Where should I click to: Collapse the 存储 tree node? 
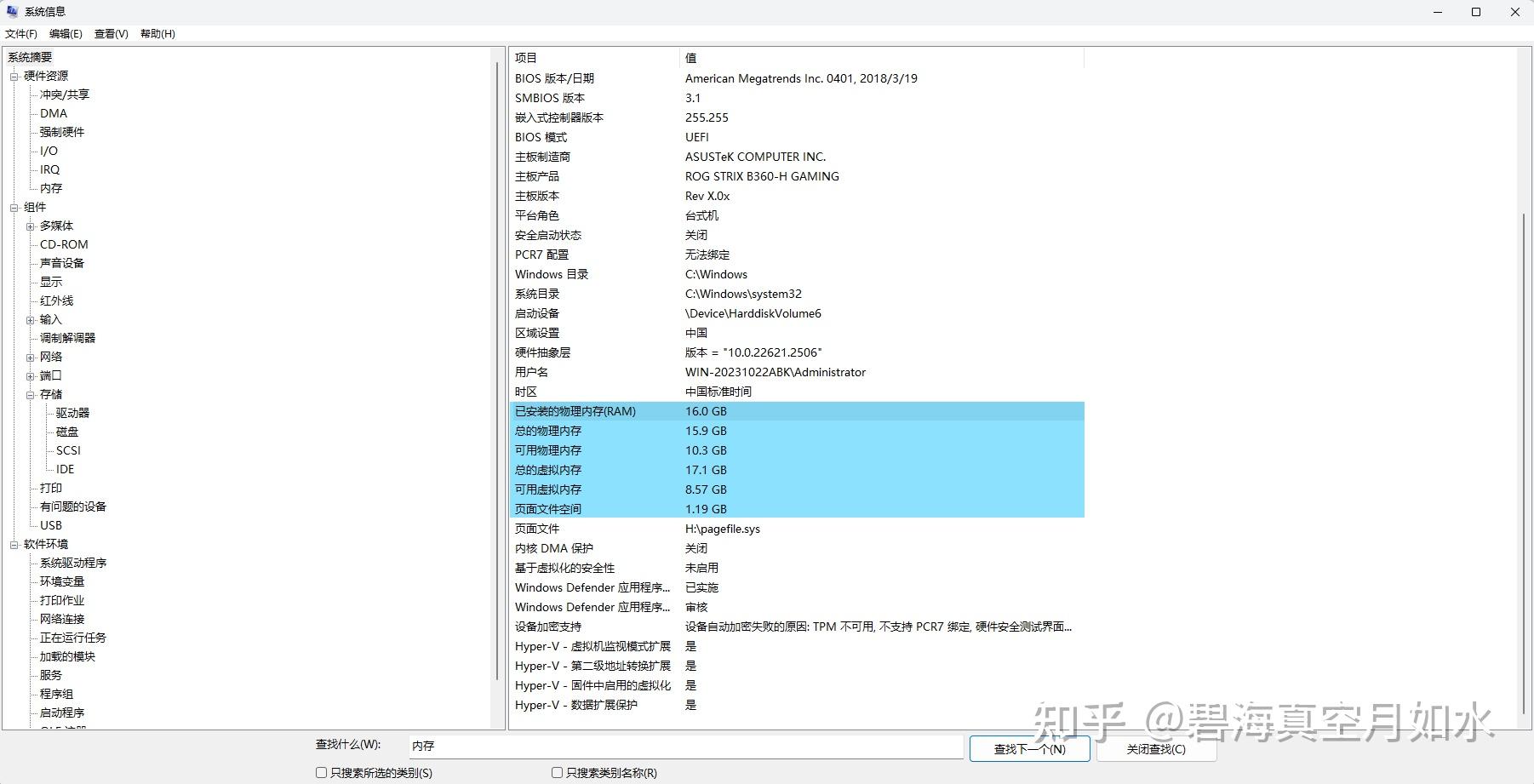click(x=29, y=393)
